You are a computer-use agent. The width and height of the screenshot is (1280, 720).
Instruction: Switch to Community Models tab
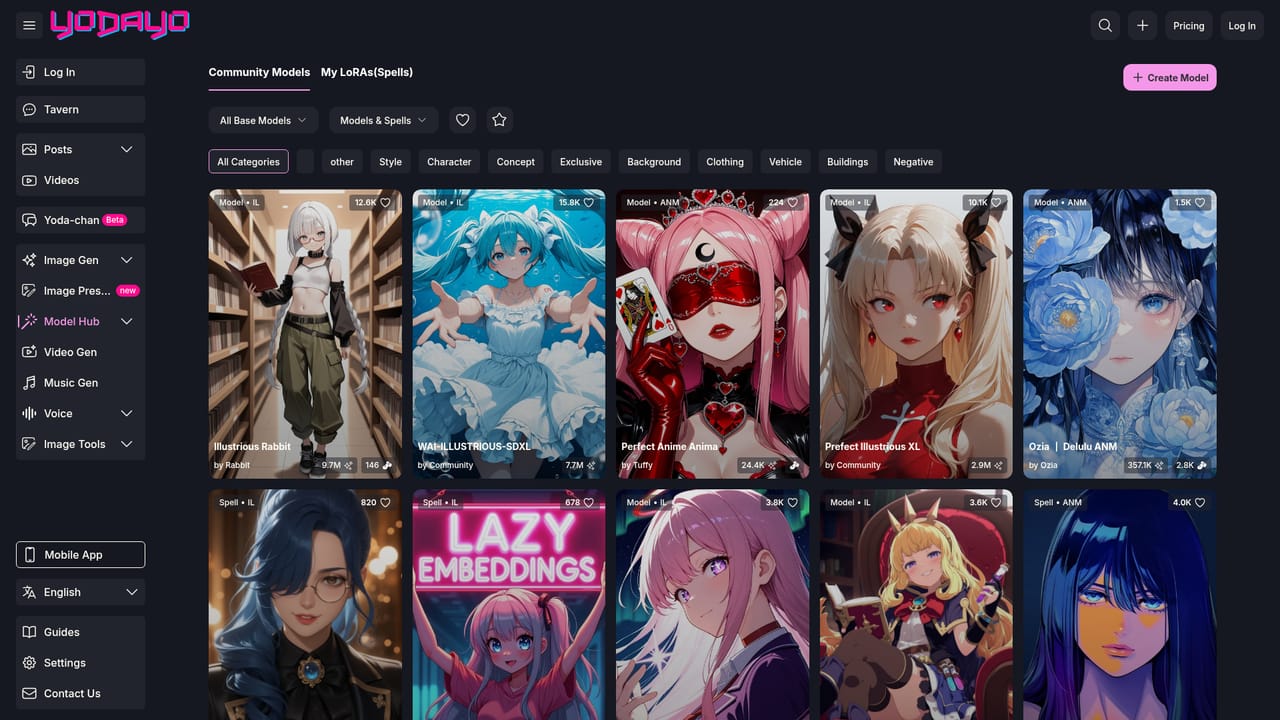pos(259,72)
